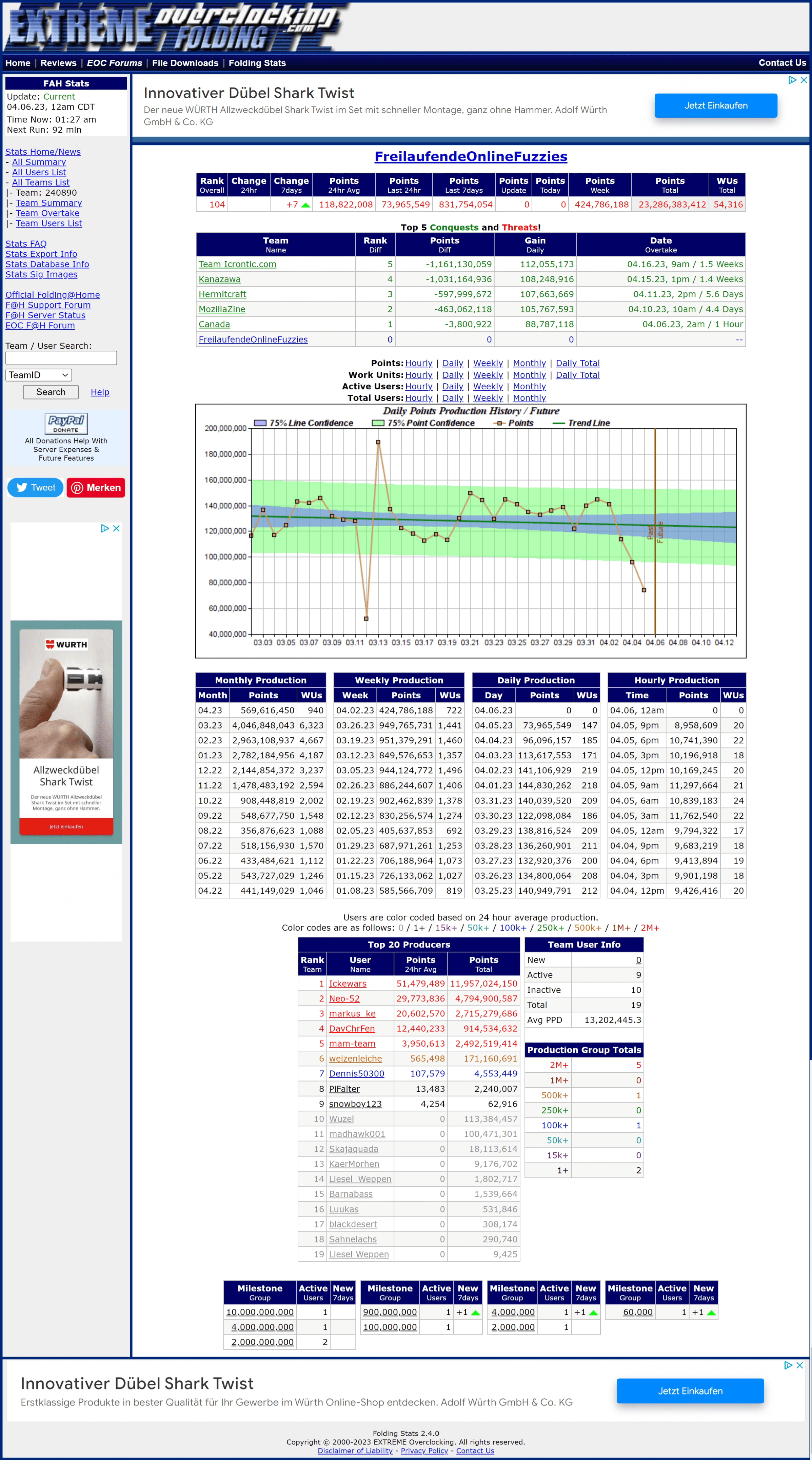This screenshot has height=1460, width=812.
Task: Open the 10,000,000,000 milestone group
Action: click(259, 1312)
